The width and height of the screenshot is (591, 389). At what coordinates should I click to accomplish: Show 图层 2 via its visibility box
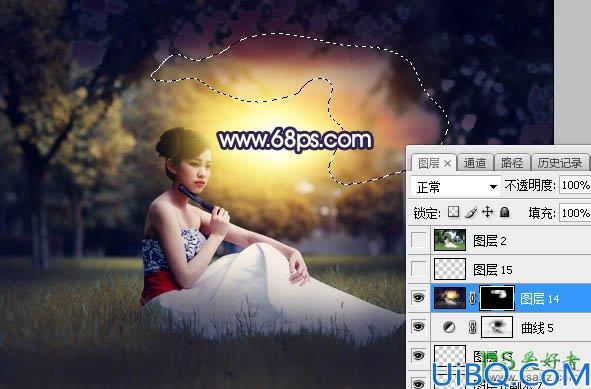tap(419, 240)
